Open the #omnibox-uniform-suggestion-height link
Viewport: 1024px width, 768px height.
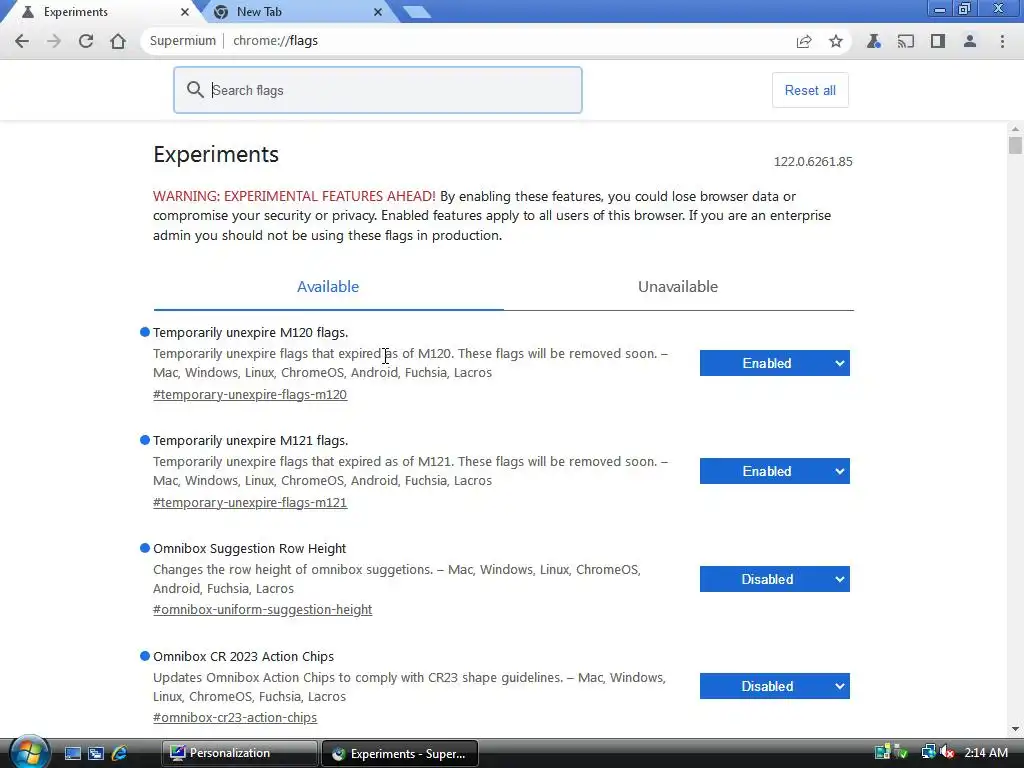[263, 609]
